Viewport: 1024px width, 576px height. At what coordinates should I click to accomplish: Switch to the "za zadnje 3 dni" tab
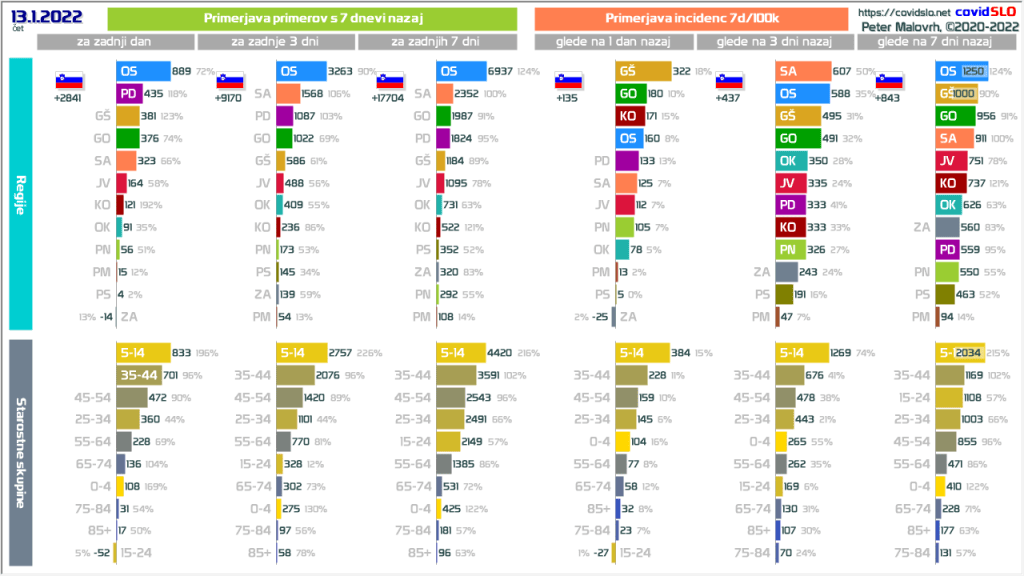tap(276, 42)
